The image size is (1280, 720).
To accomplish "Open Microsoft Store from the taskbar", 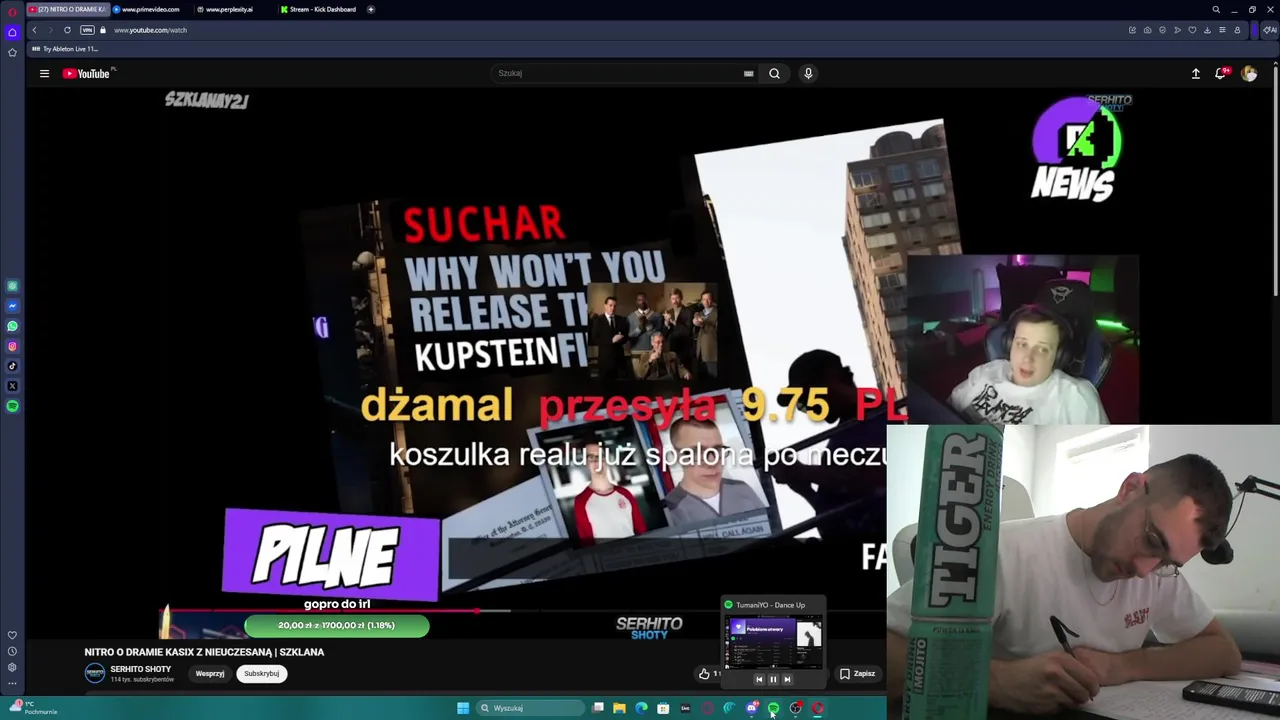I will 663,708.
